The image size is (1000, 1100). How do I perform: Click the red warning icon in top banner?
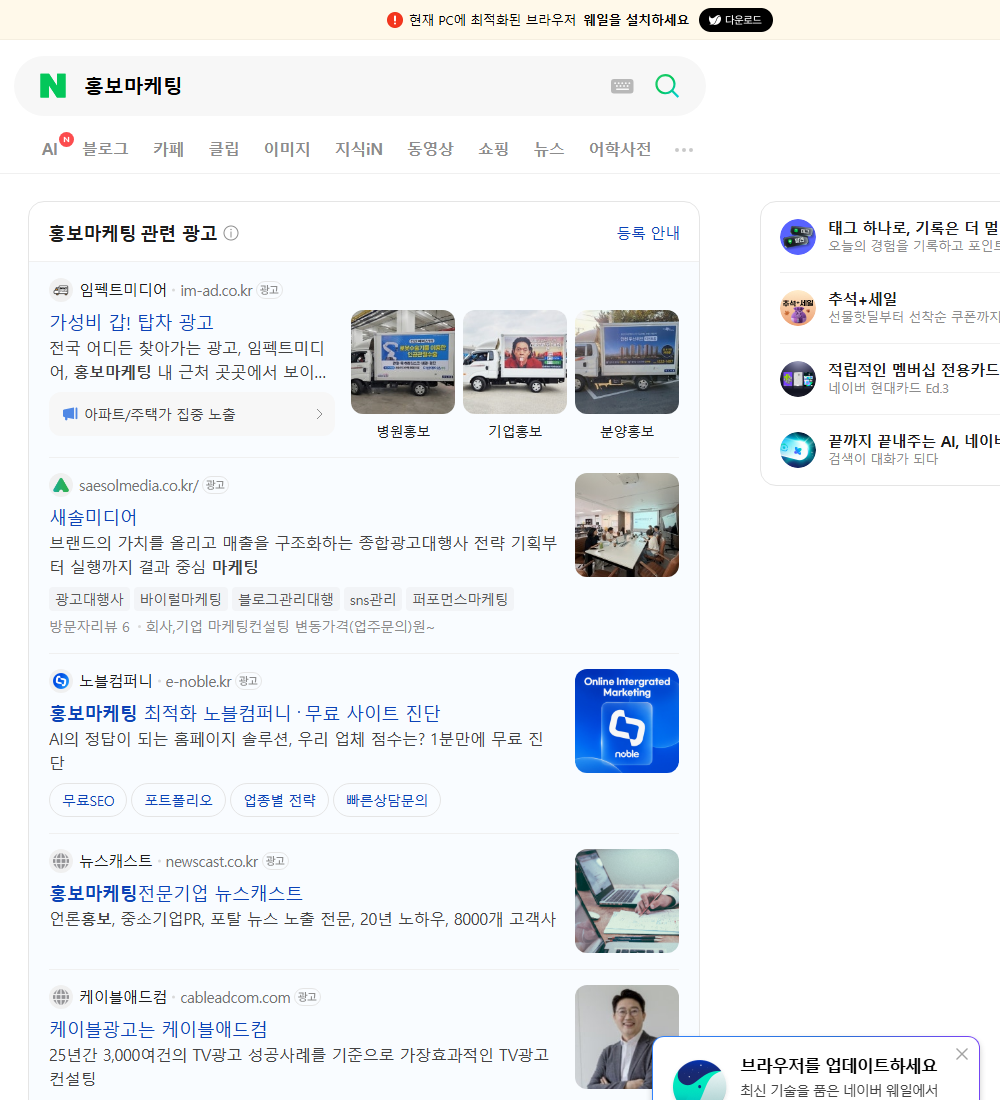pyautogui.click(x=394, y=20)
